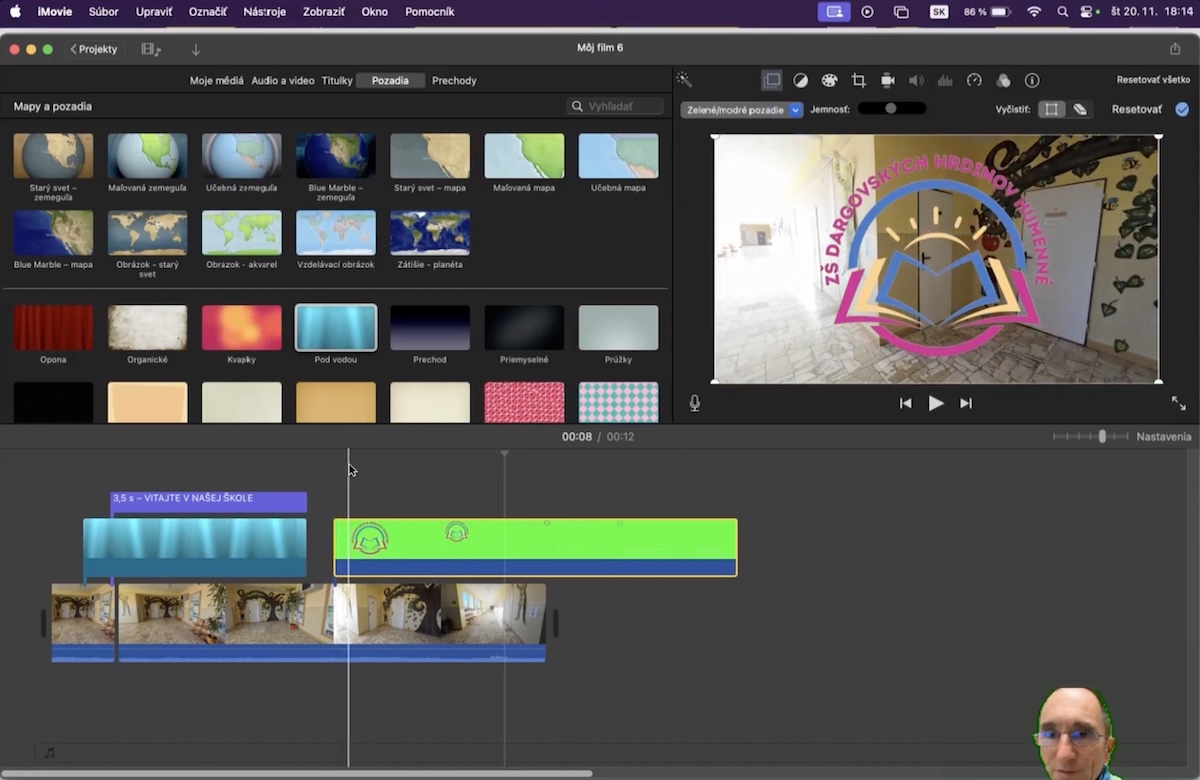Click the Resetovať všetko button

(x=1153, y=80)
